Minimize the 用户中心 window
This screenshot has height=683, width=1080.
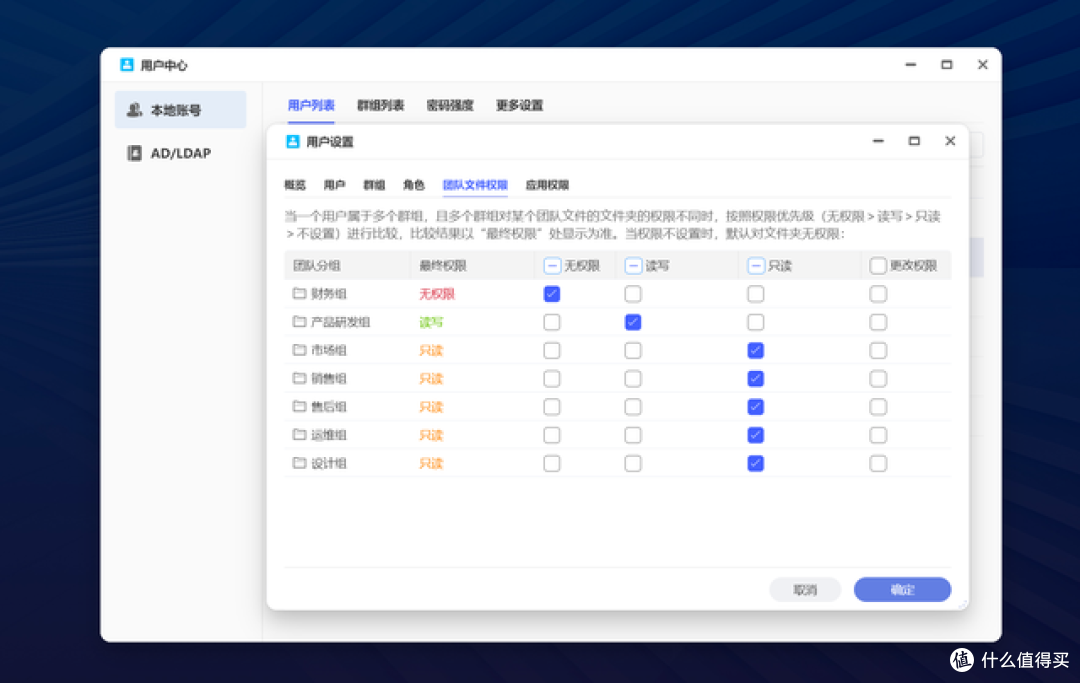click(911, 65)
